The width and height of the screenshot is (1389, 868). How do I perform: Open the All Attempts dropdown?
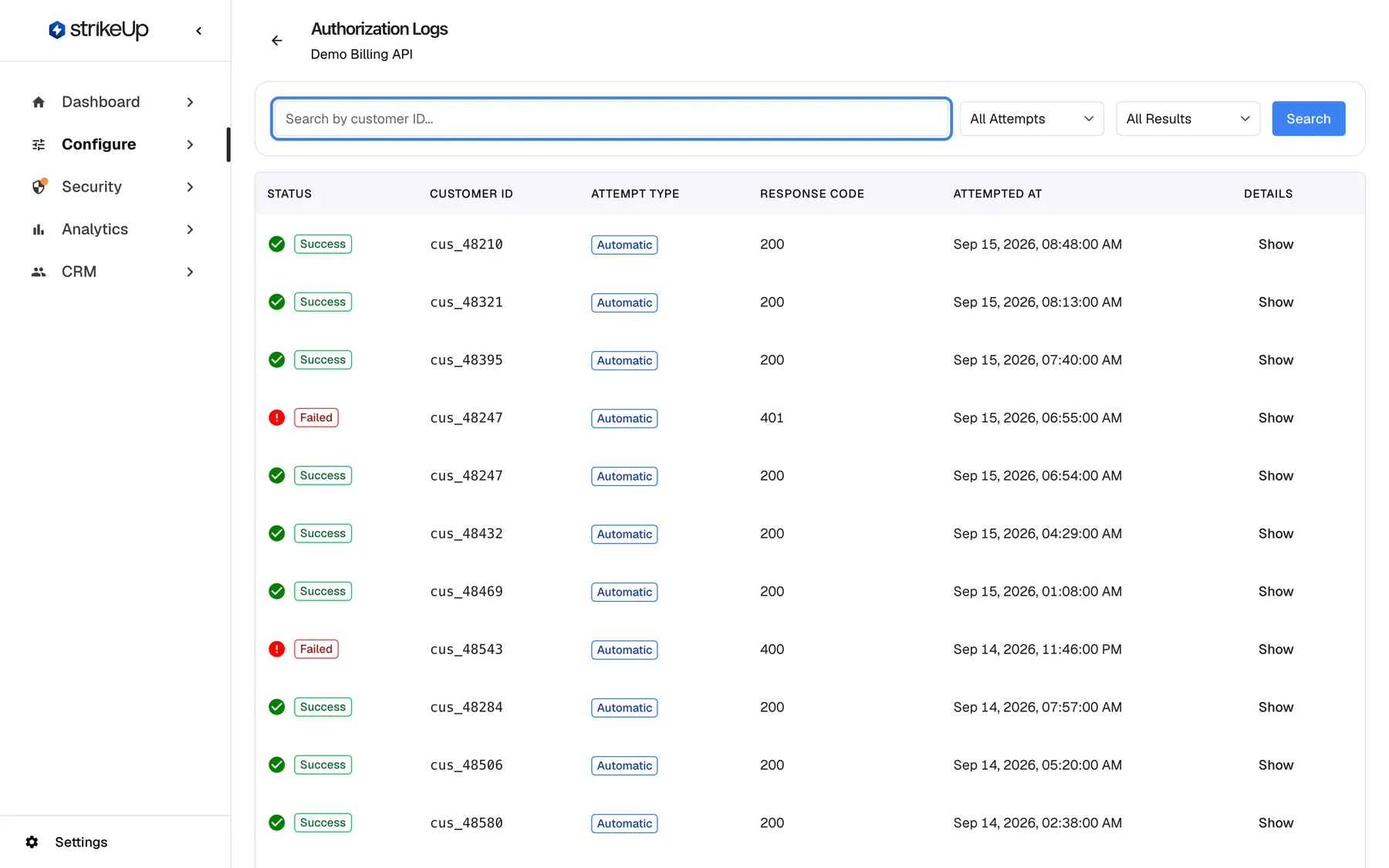click(1032, 119)
